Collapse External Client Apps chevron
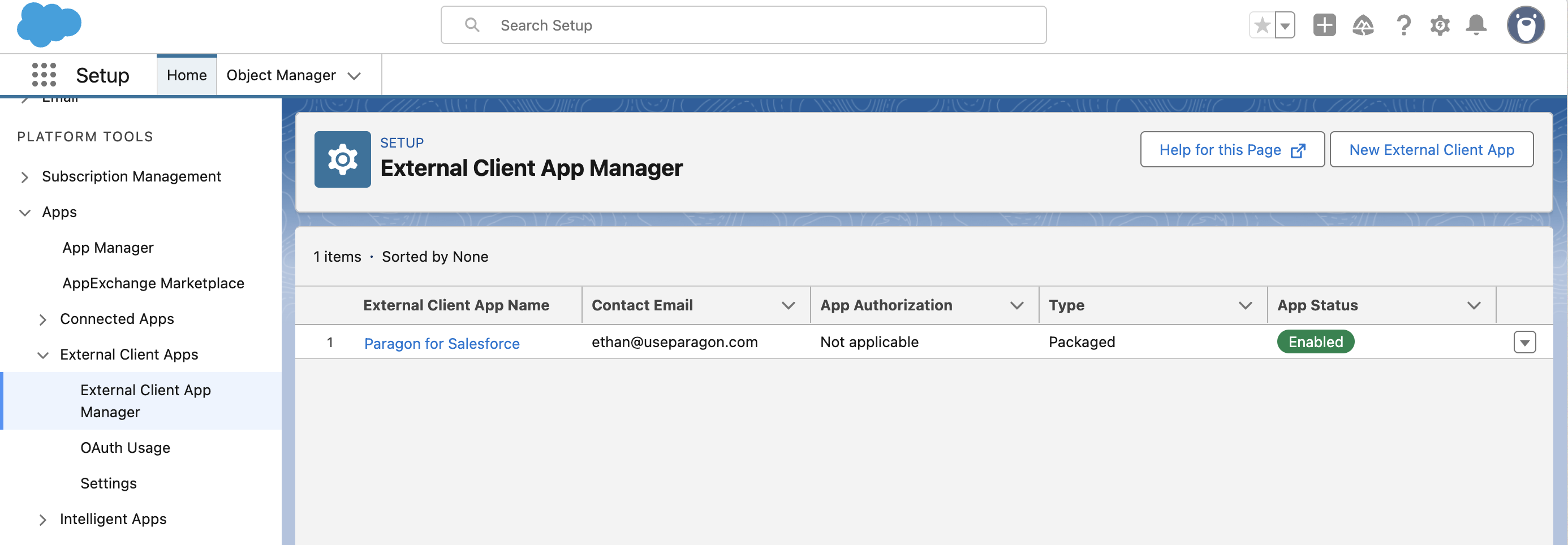Viewport: 1568px width, 545px height. pos(42,354)
